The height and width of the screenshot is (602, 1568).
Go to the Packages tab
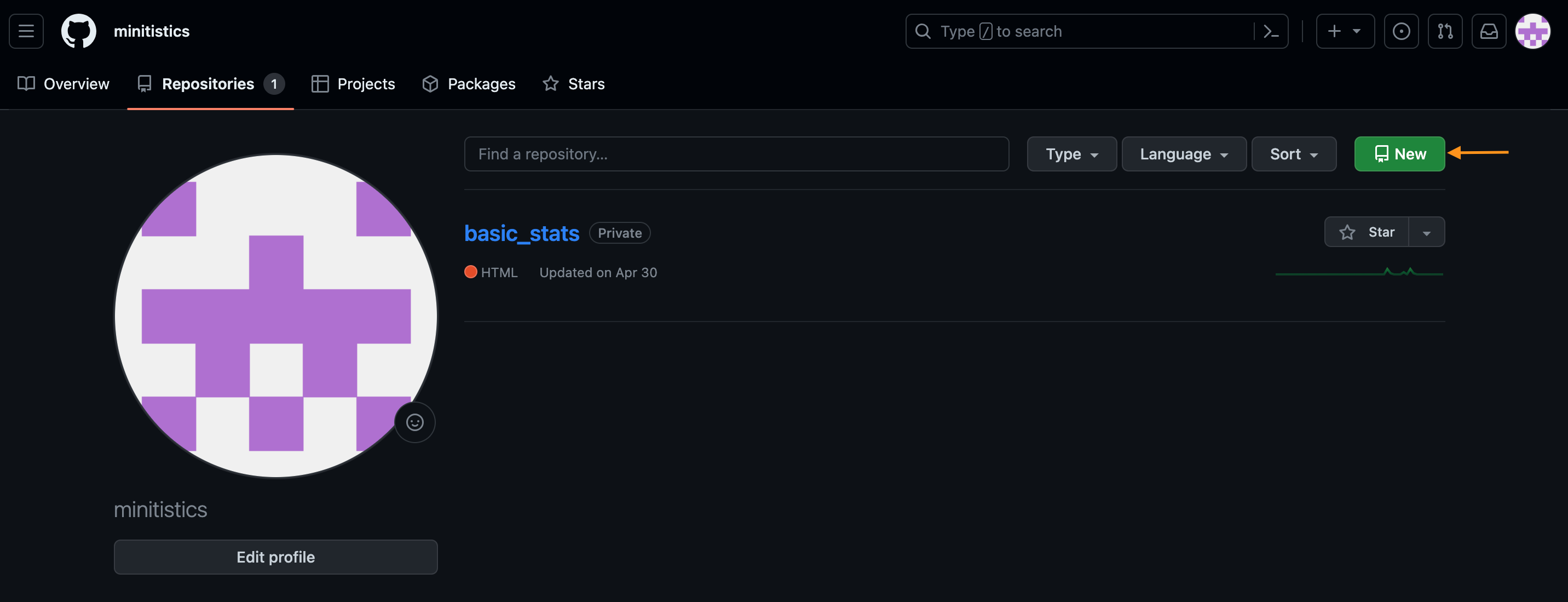[469, 84]
